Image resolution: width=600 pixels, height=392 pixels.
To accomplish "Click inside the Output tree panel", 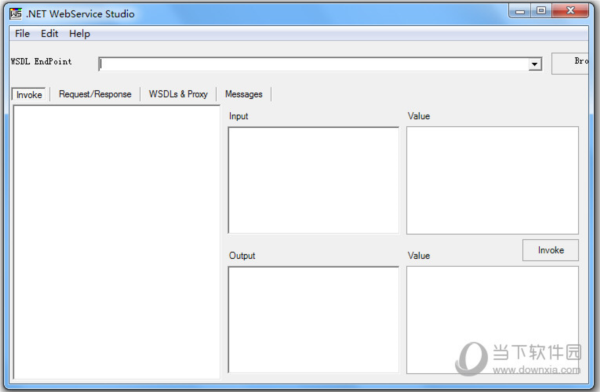I will 313,320.
